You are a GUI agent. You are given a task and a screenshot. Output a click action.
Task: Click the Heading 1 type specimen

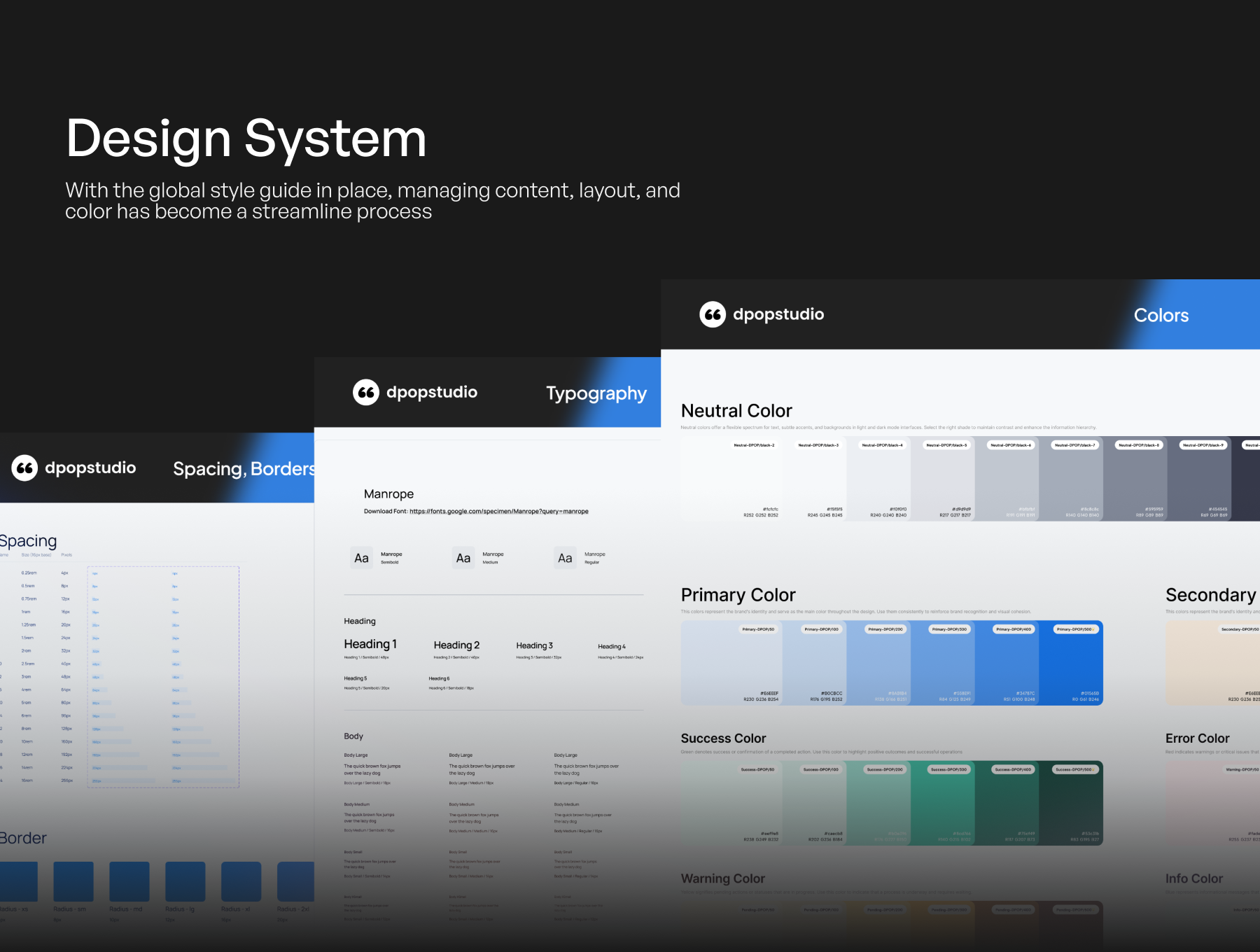(370, 644)
